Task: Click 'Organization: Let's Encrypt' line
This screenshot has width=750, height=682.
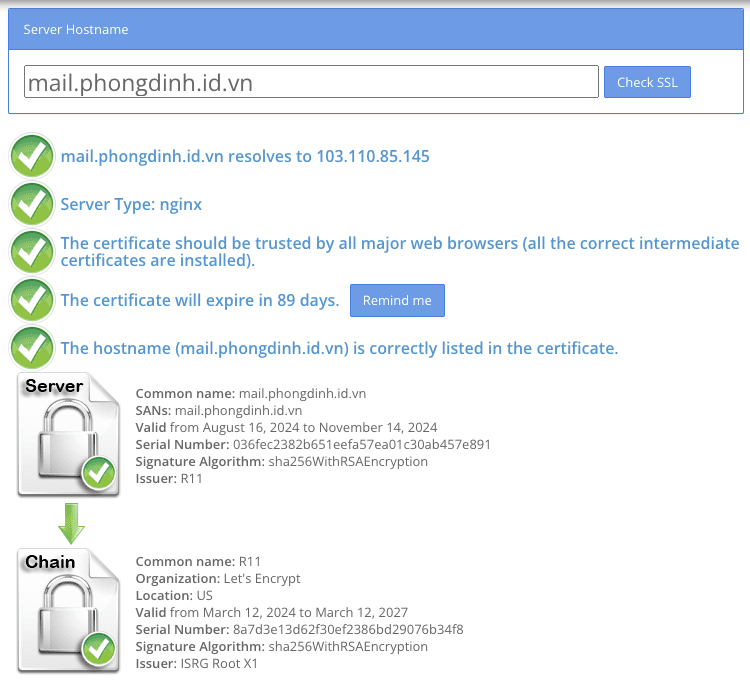Action: (x=218, y=579)
